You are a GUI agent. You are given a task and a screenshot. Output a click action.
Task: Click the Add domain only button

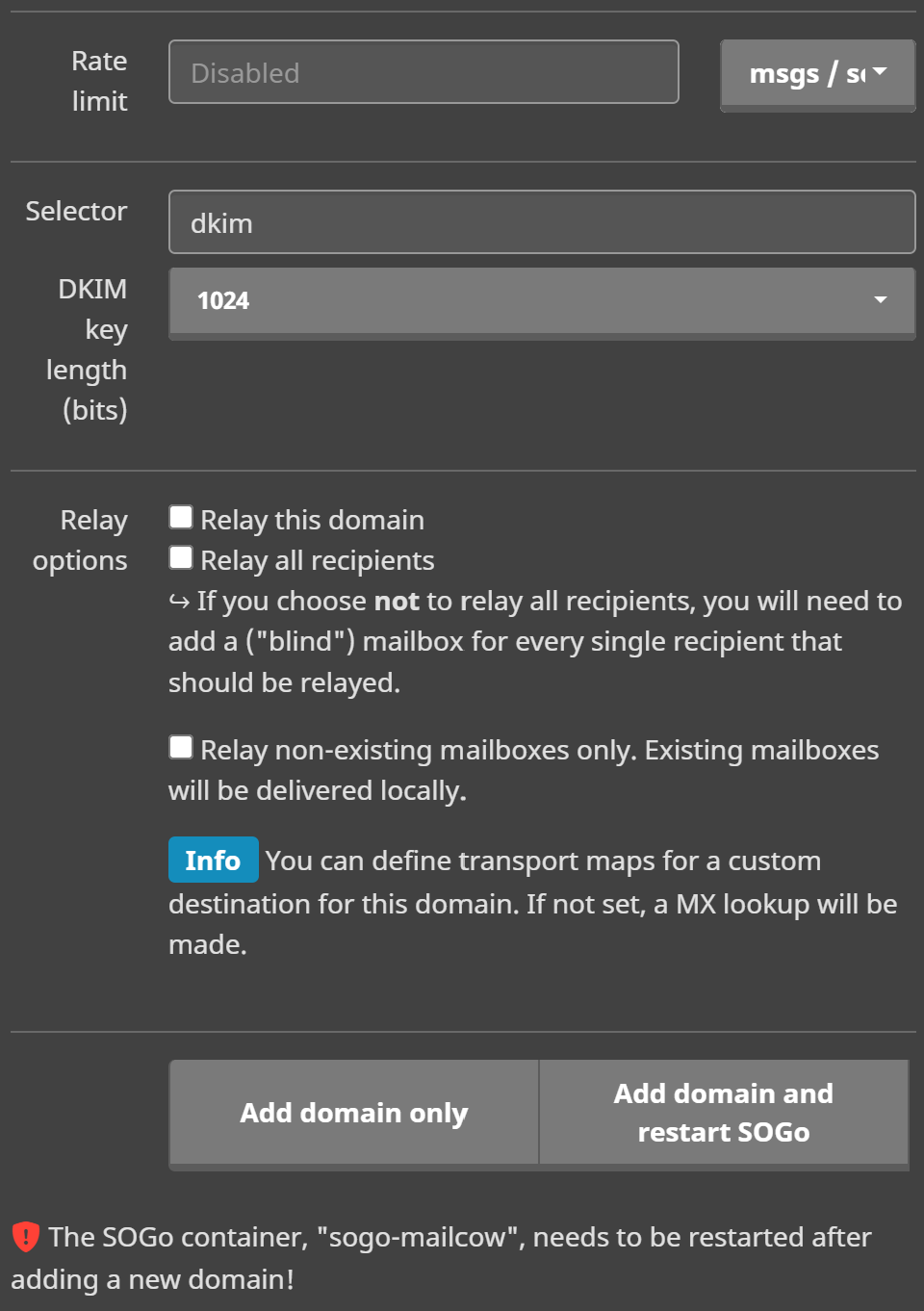tap(353, 1114)
